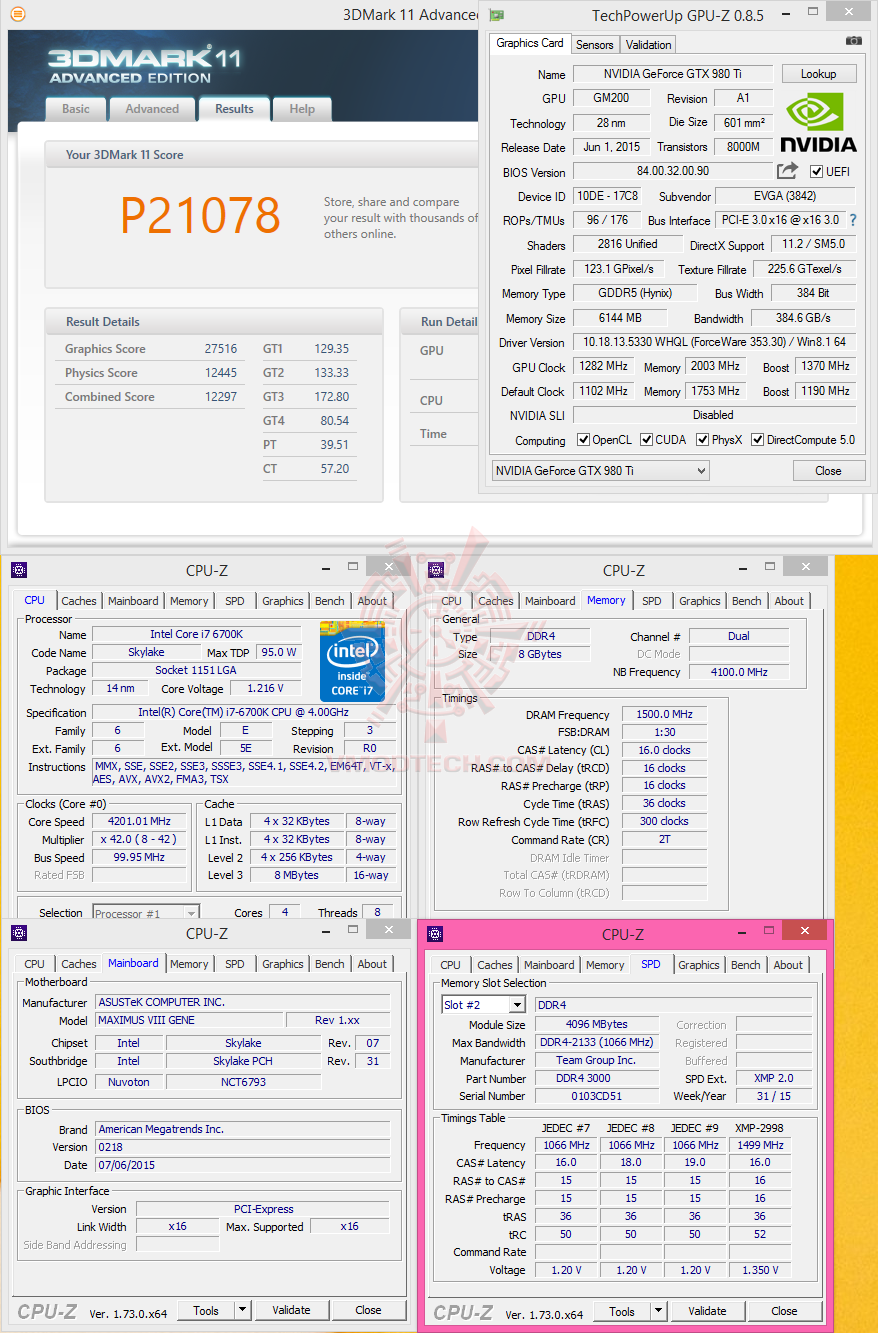Click Validate in the Mainboard CPU-Z window
The width and height of the screenshot is (878, 1333).
click(x=291, y=1310)
